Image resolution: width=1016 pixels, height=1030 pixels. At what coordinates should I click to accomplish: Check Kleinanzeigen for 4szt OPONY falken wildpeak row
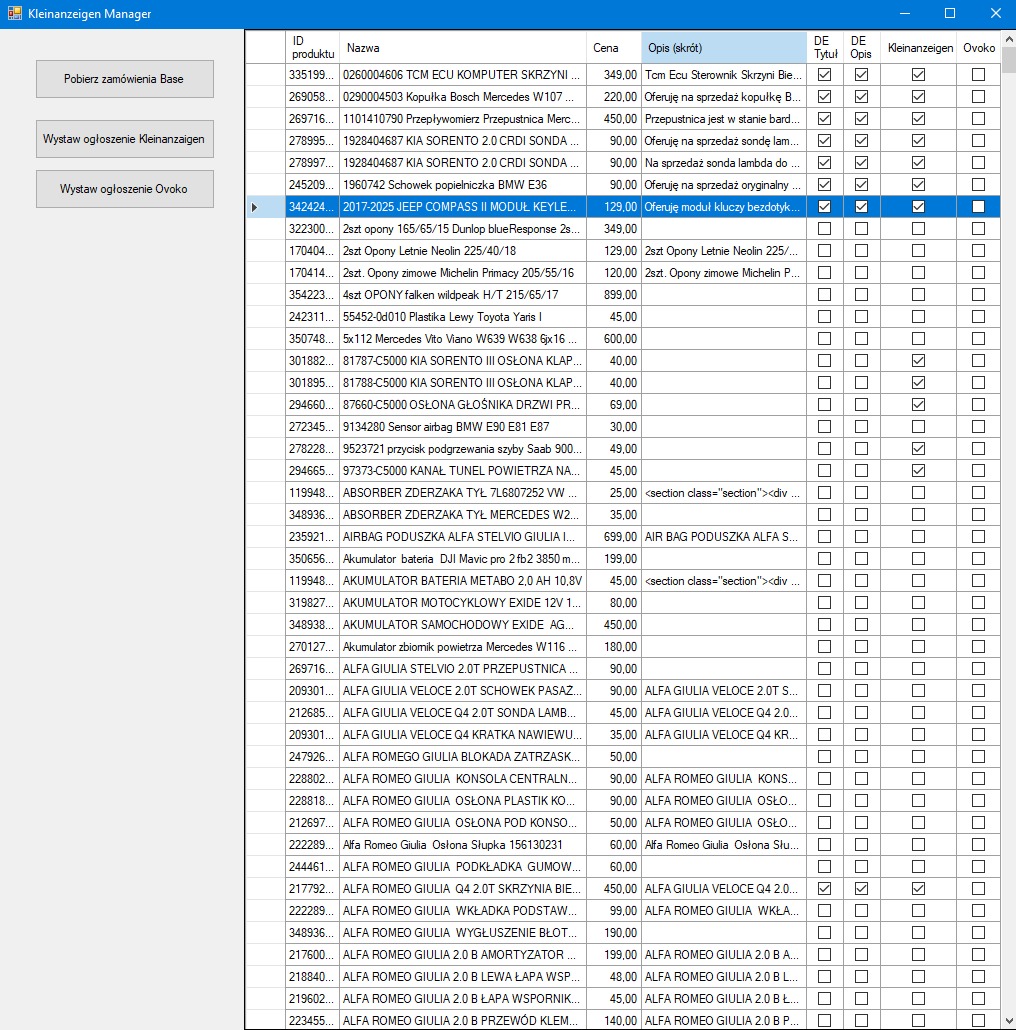918,295
